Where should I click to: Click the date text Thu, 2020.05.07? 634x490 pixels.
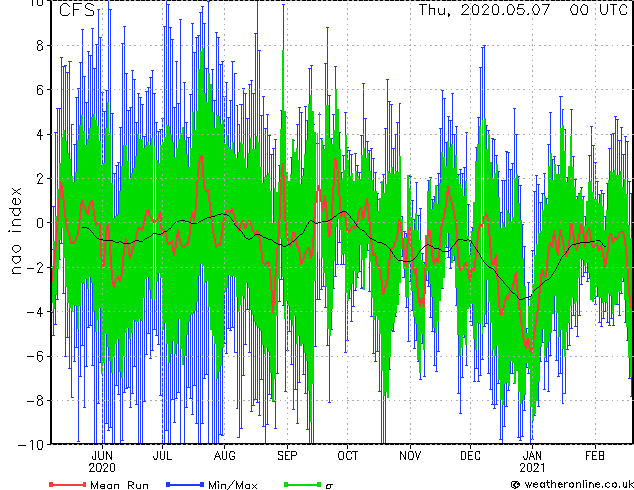pyautogui.click(x=484, y=10)
